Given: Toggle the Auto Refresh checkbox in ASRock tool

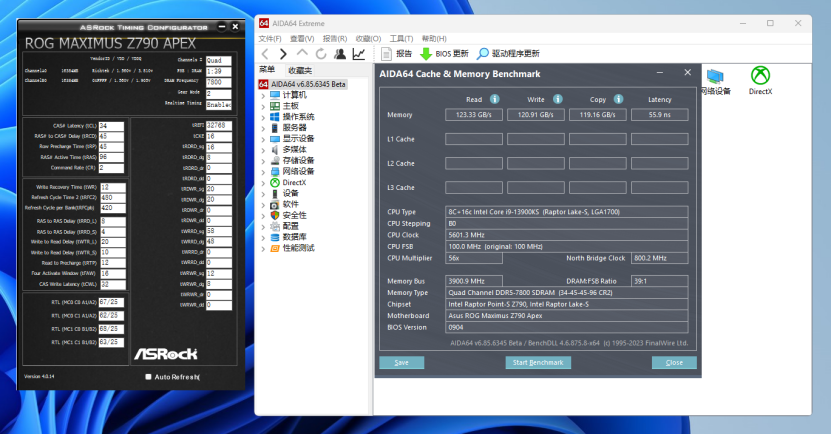Looking at the screenshot, I should click(x=148, y=377).
